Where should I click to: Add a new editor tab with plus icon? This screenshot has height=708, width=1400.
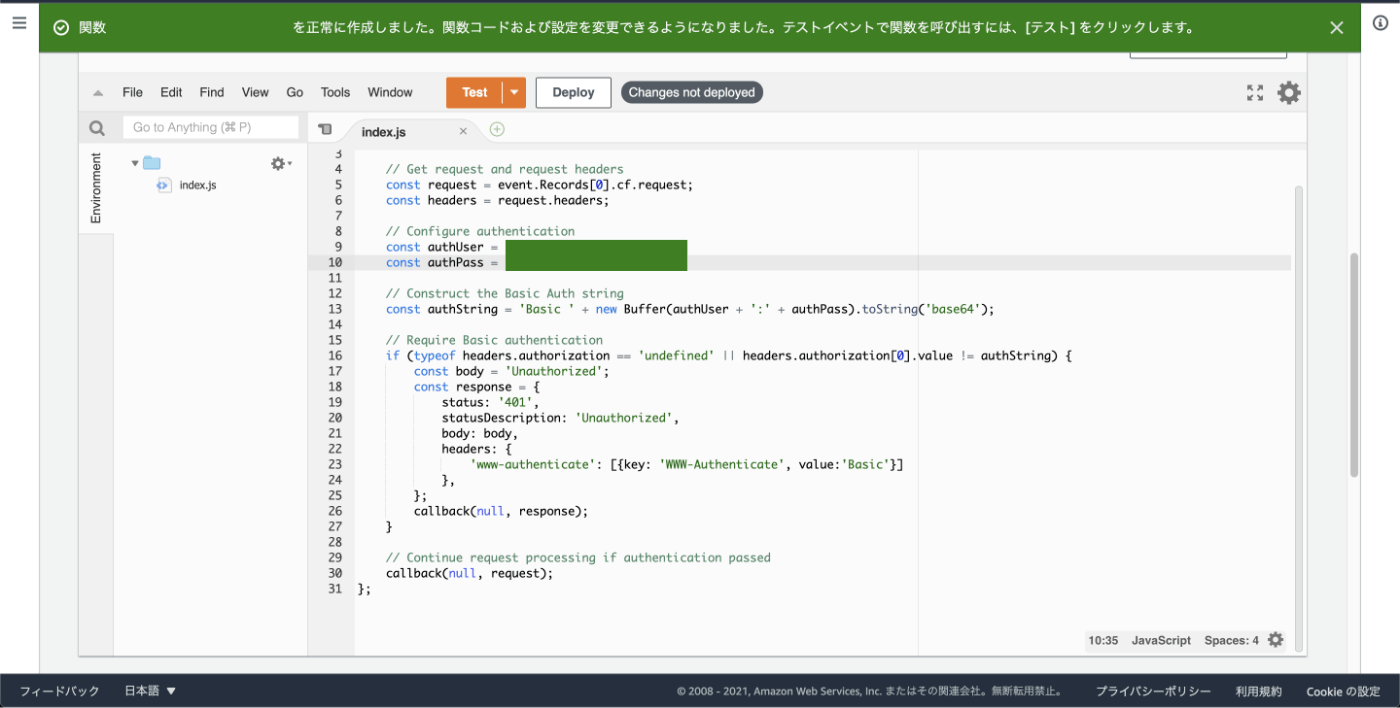pyautogui.click(x=497, y=129)
